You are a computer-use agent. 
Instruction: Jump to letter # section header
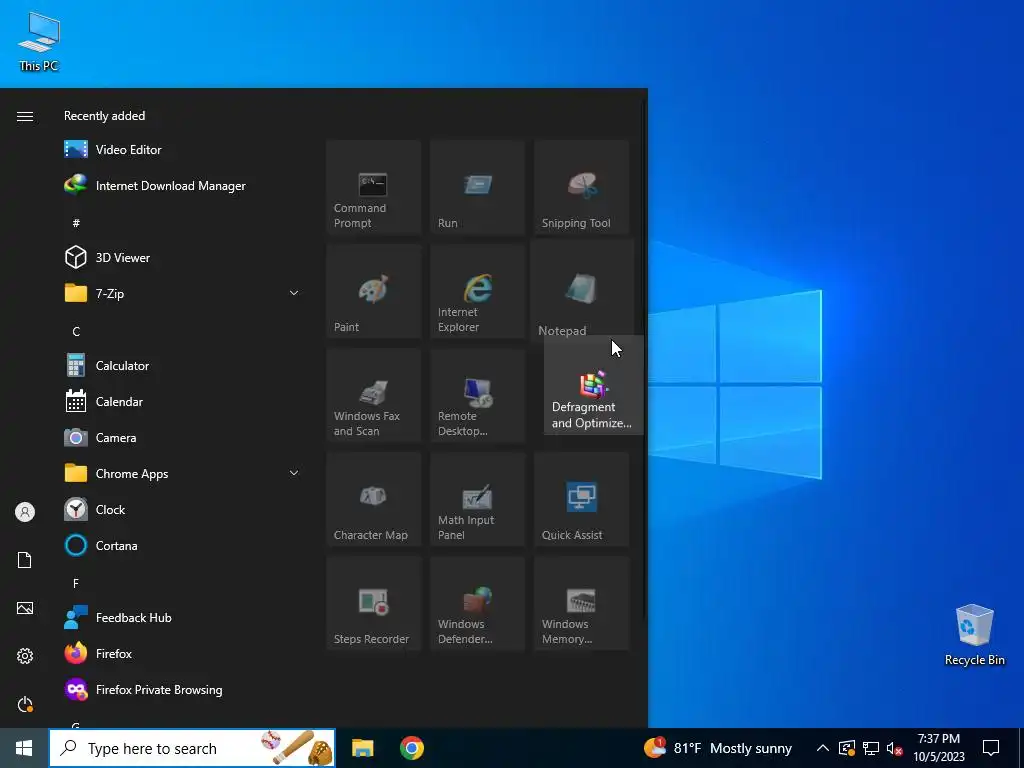[76, 223]
